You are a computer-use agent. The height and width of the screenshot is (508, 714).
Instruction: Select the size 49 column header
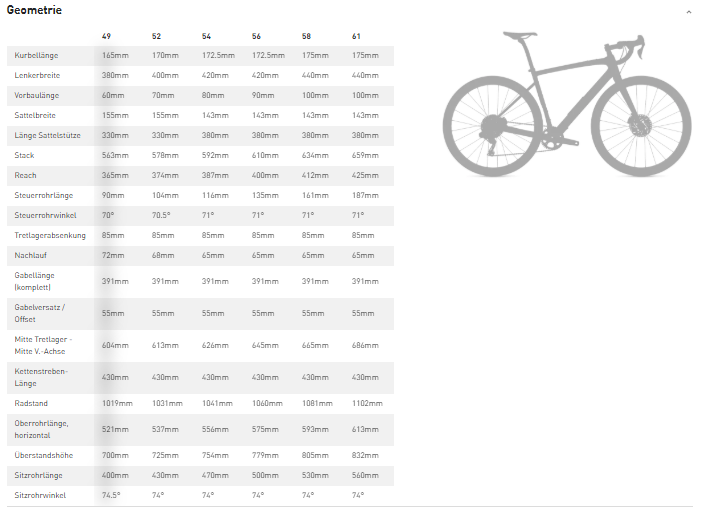click(x=107, y=36)
